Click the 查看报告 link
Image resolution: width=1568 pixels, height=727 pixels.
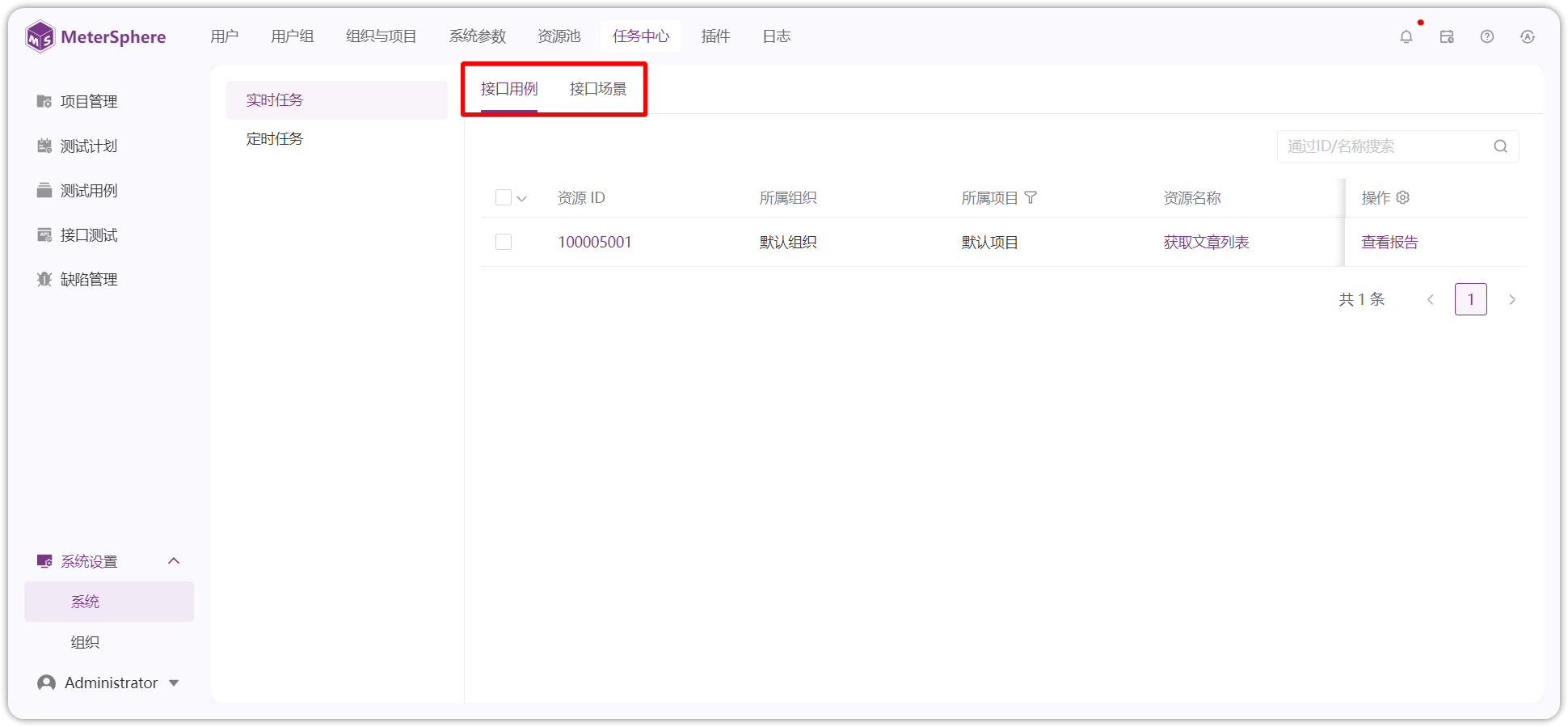click(x=1389, y=242)
